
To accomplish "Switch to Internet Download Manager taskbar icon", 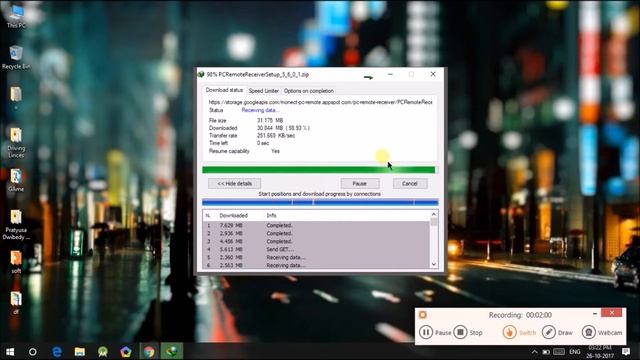I will (x=171, y=351).
